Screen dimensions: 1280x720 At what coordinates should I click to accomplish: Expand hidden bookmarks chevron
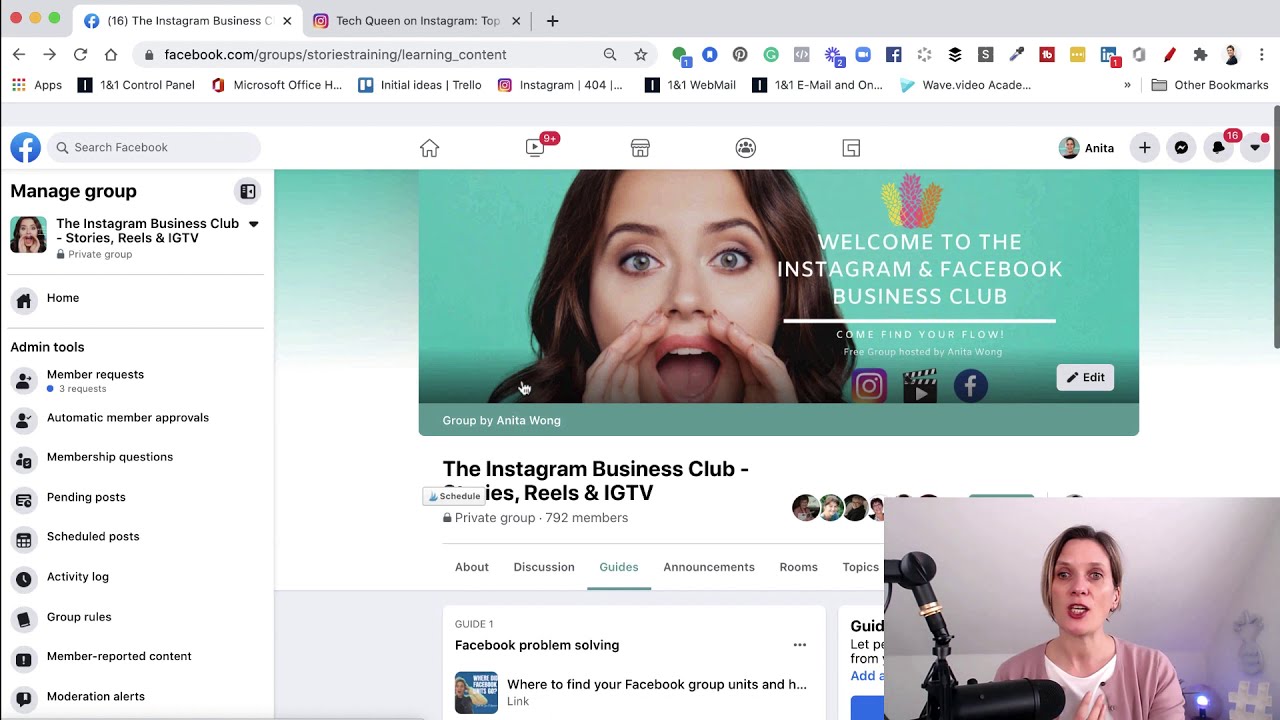point(1127,85)
